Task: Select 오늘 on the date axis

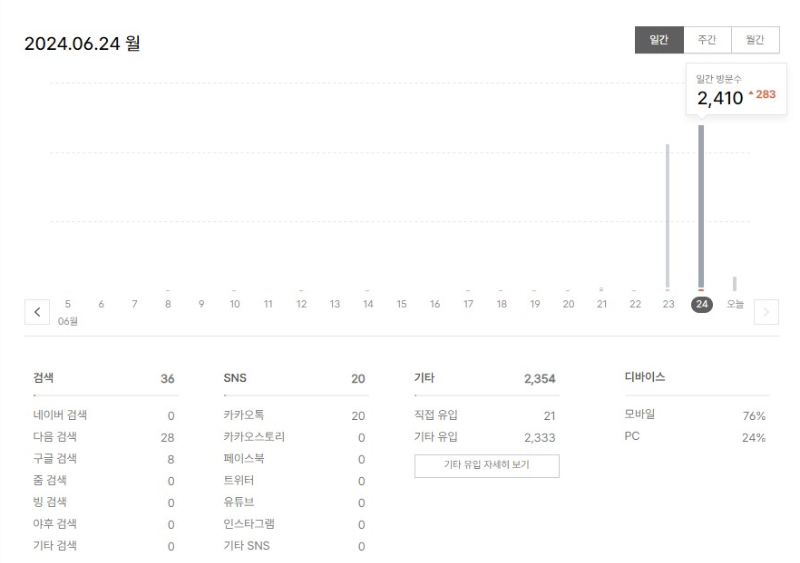Action: (x=735, y=304)
